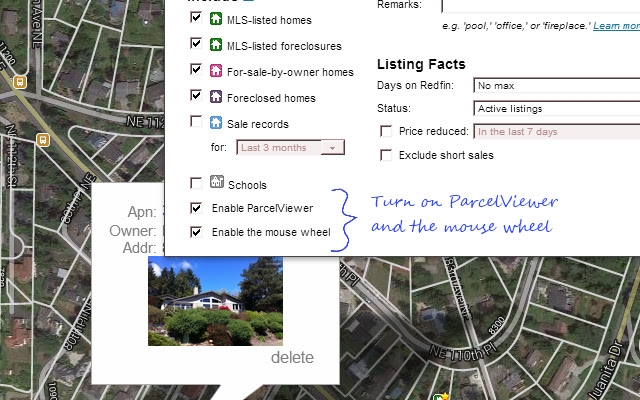This screenshot has width=640, height=400.
Task: Open the Status Active listings dropdown
Action: tap(557, 109)
